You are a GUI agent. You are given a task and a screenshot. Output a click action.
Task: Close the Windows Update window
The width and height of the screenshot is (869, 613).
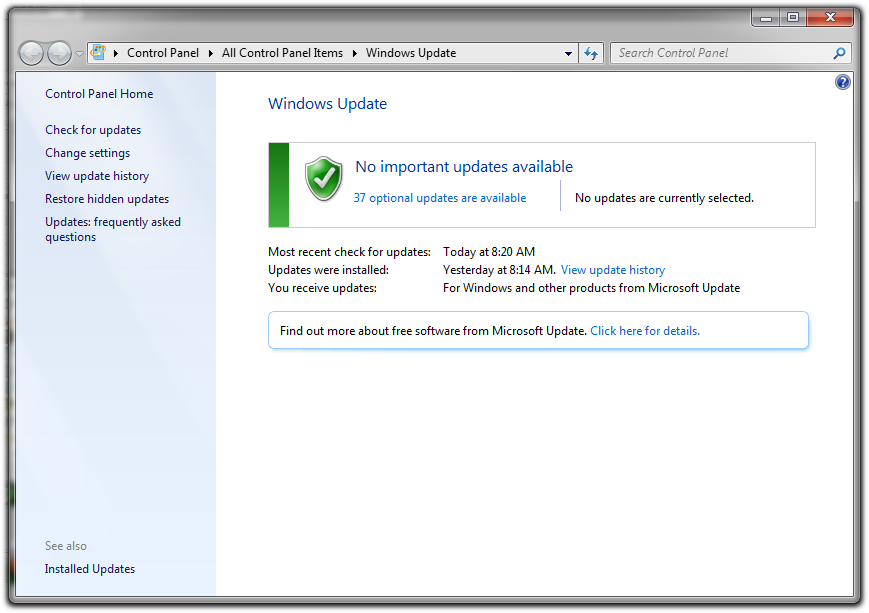(x=830, y=18)
